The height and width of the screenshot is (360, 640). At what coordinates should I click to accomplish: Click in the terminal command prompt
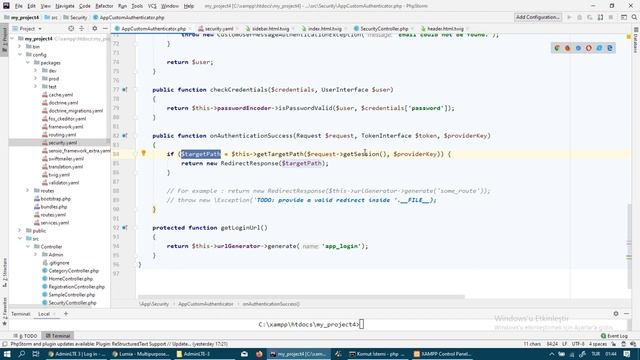(x=361, y=324)
